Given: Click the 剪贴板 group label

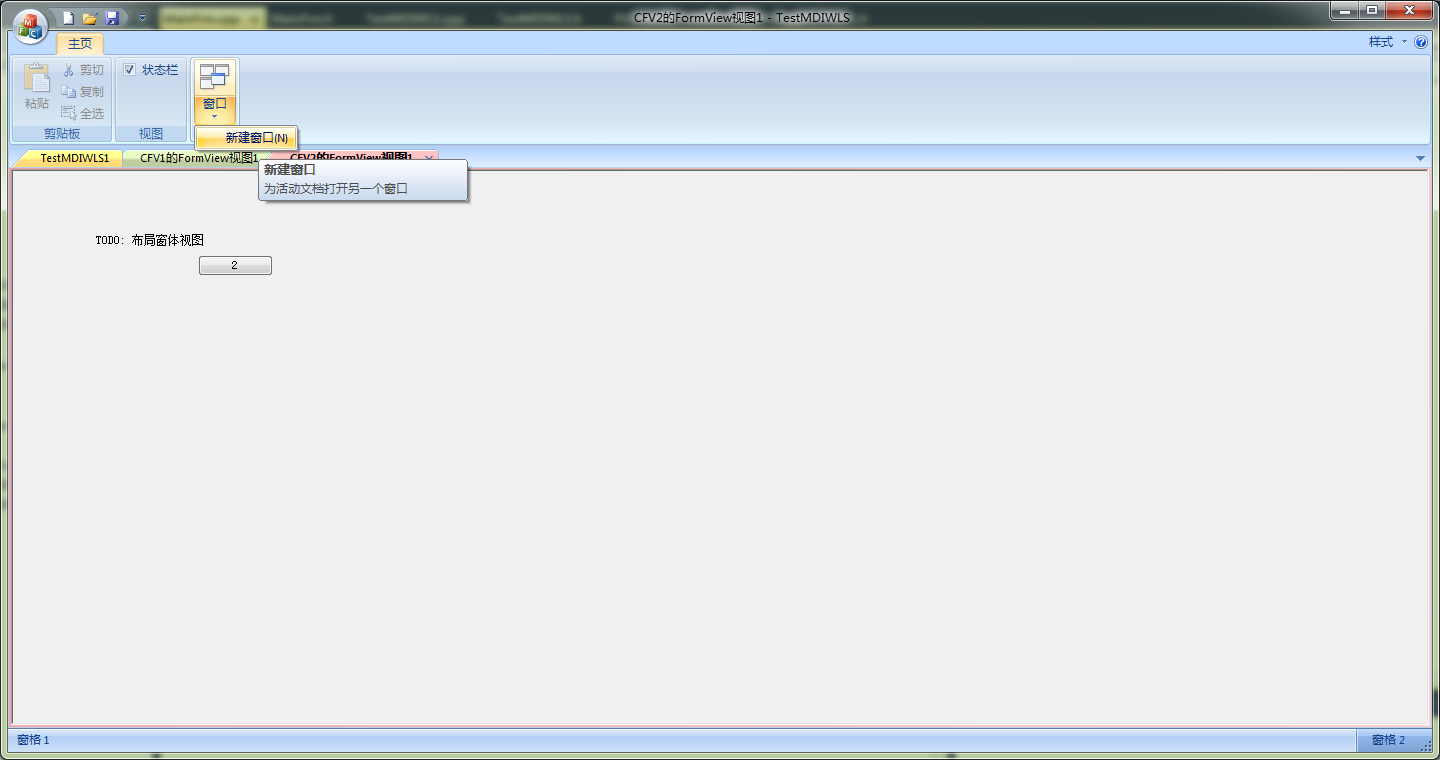Looking at the screenshot, I should point(62,134).
